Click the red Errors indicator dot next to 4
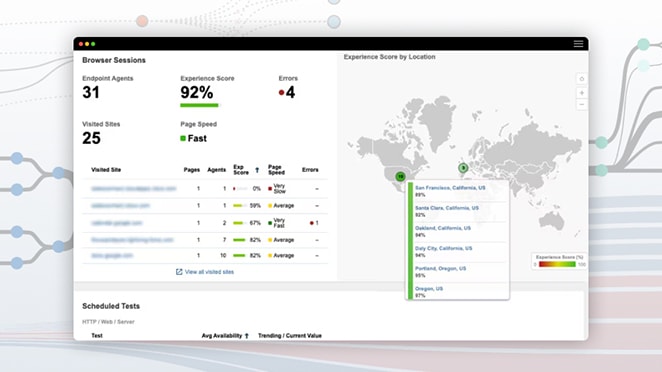Screen dimensions: 662x372 point(281,92)
